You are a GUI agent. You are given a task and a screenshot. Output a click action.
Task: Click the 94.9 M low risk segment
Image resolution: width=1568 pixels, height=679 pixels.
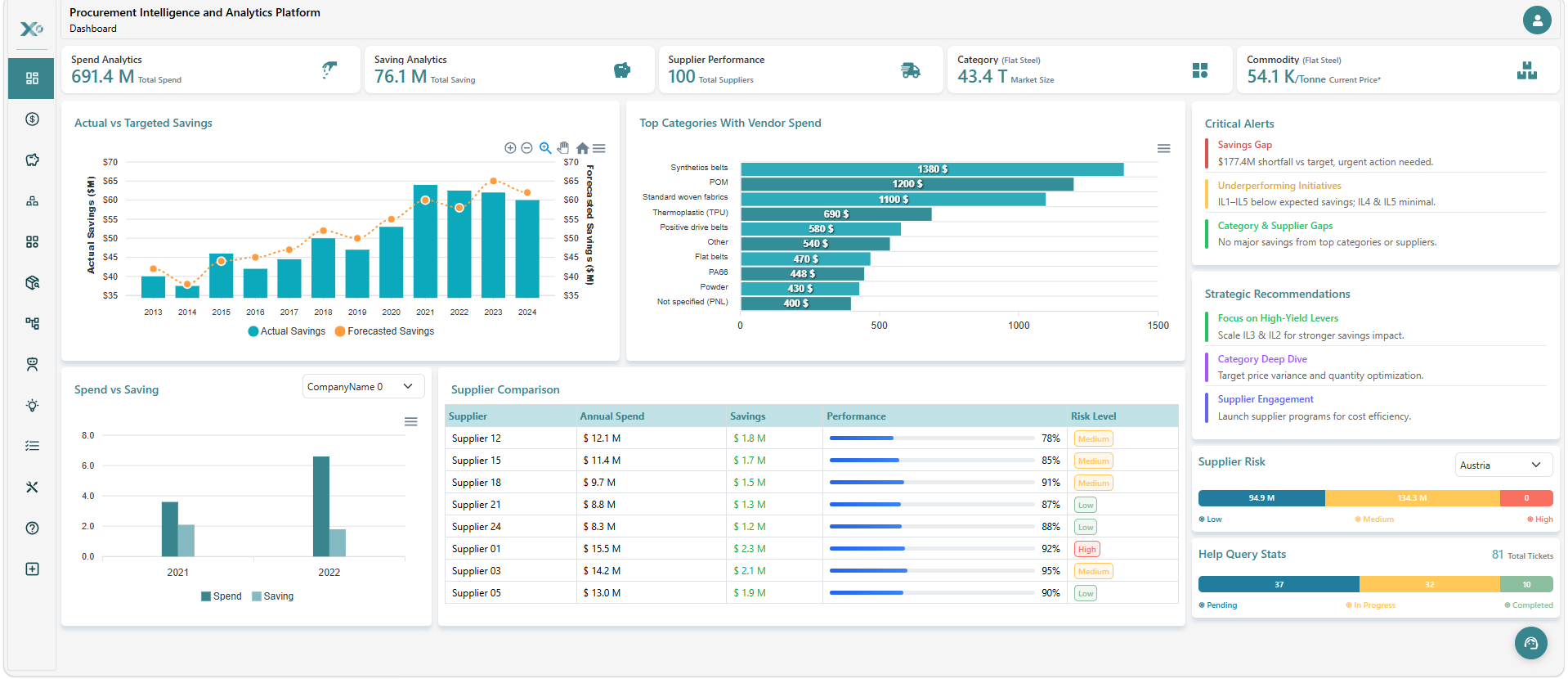point(1261,498)
